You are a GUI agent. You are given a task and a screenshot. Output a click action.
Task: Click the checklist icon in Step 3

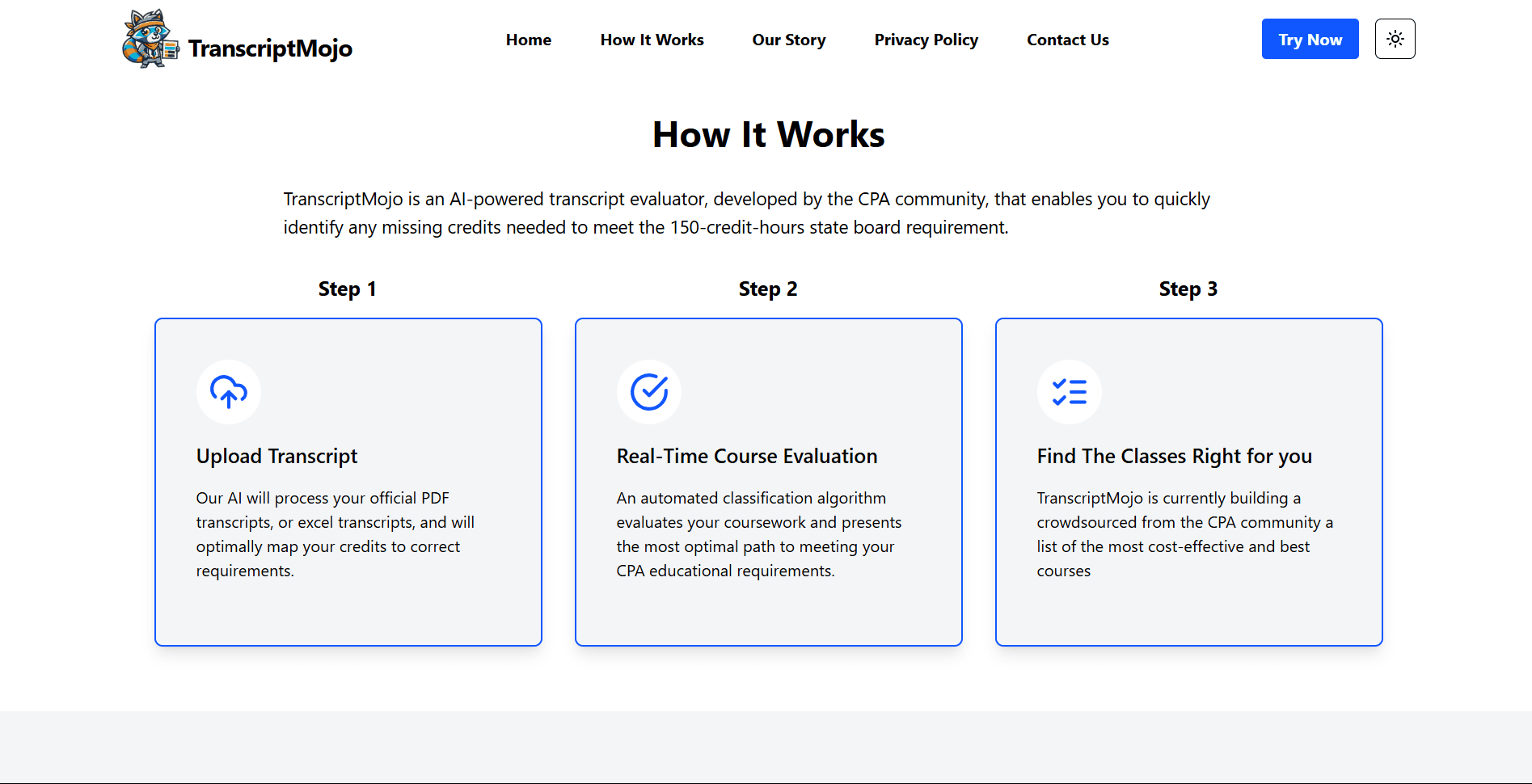point(1070,392)
